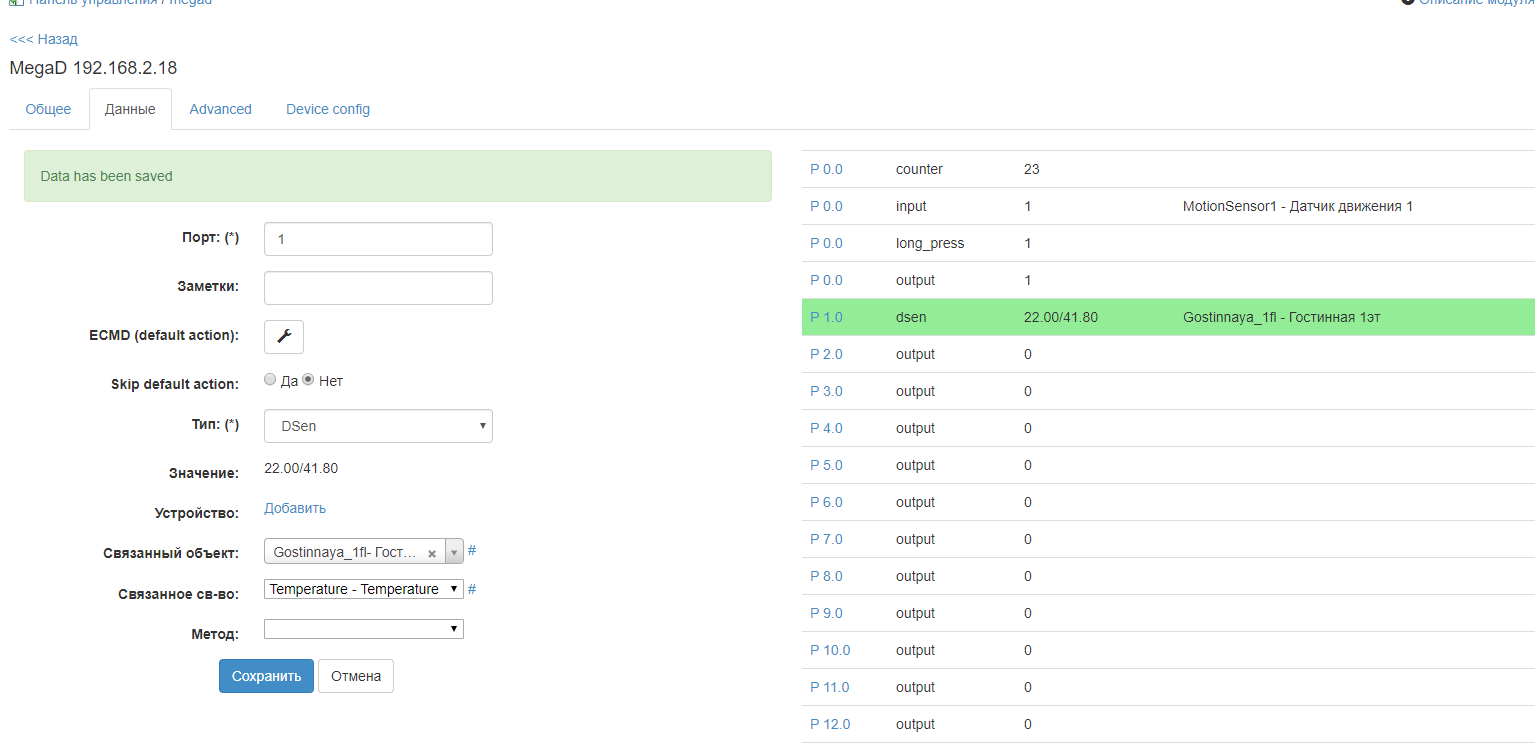Screen dimensions: 1535x756
Task: Expand the Связанный объект combo box arrow
Action: click(454, 552)
